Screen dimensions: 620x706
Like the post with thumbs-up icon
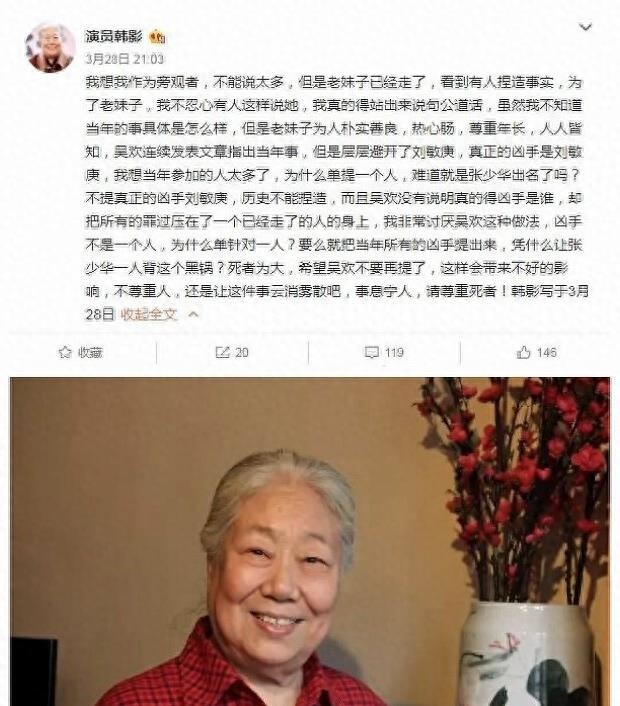point(523,352)
